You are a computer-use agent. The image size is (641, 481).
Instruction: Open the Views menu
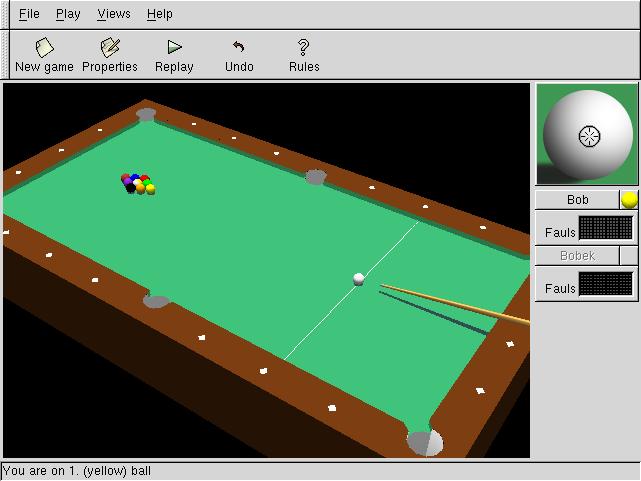114,14
